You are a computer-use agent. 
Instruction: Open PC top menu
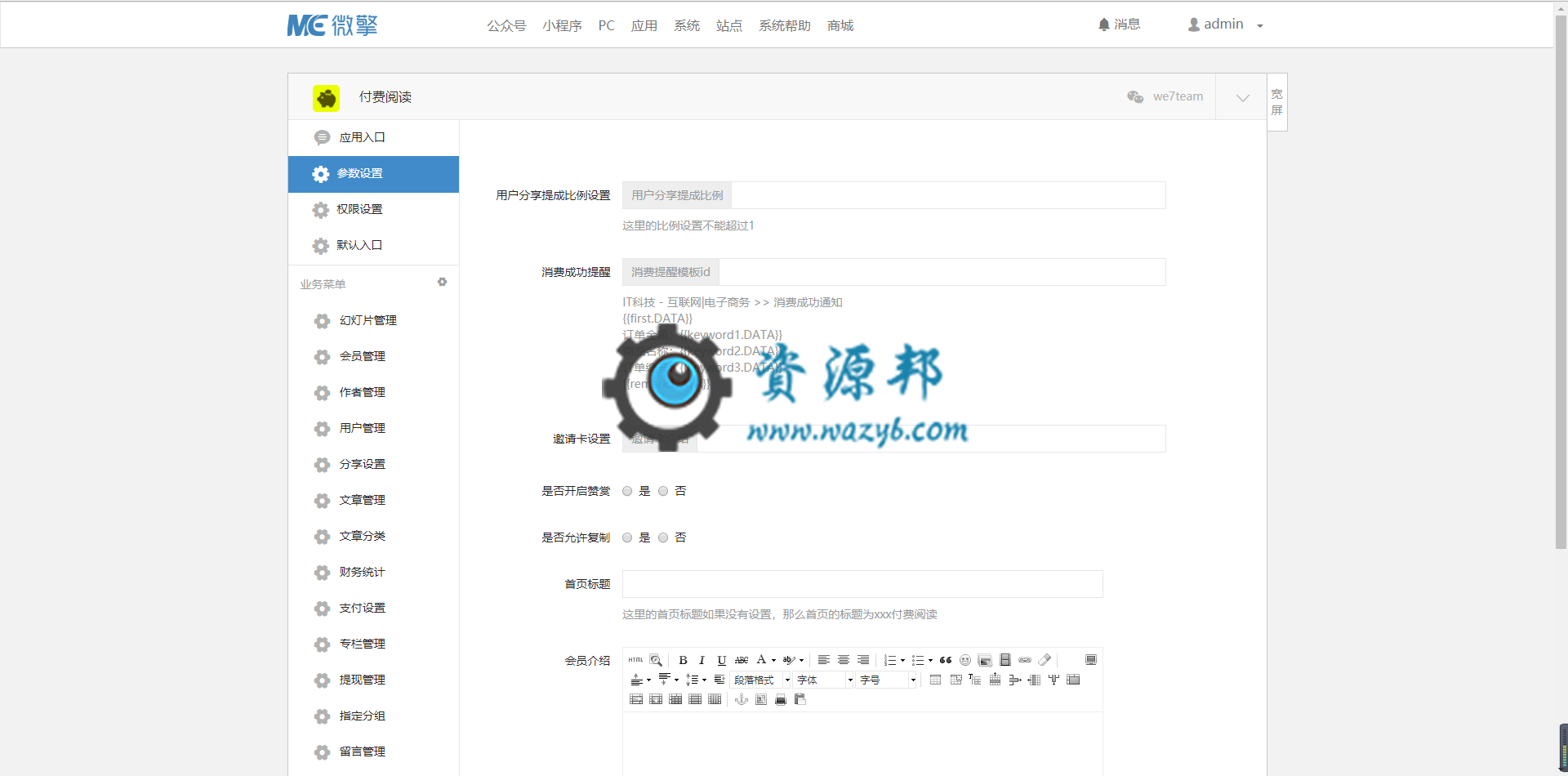606,25
